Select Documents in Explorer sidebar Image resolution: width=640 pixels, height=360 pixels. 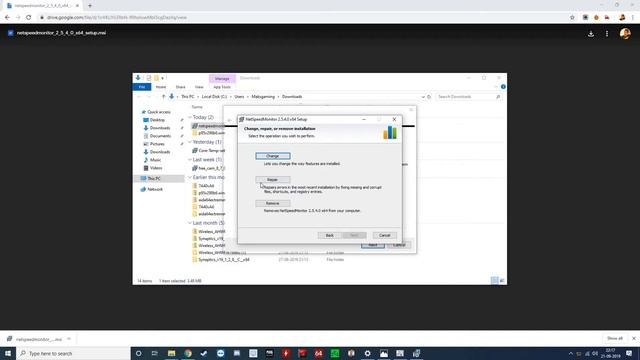click(160, 136)
